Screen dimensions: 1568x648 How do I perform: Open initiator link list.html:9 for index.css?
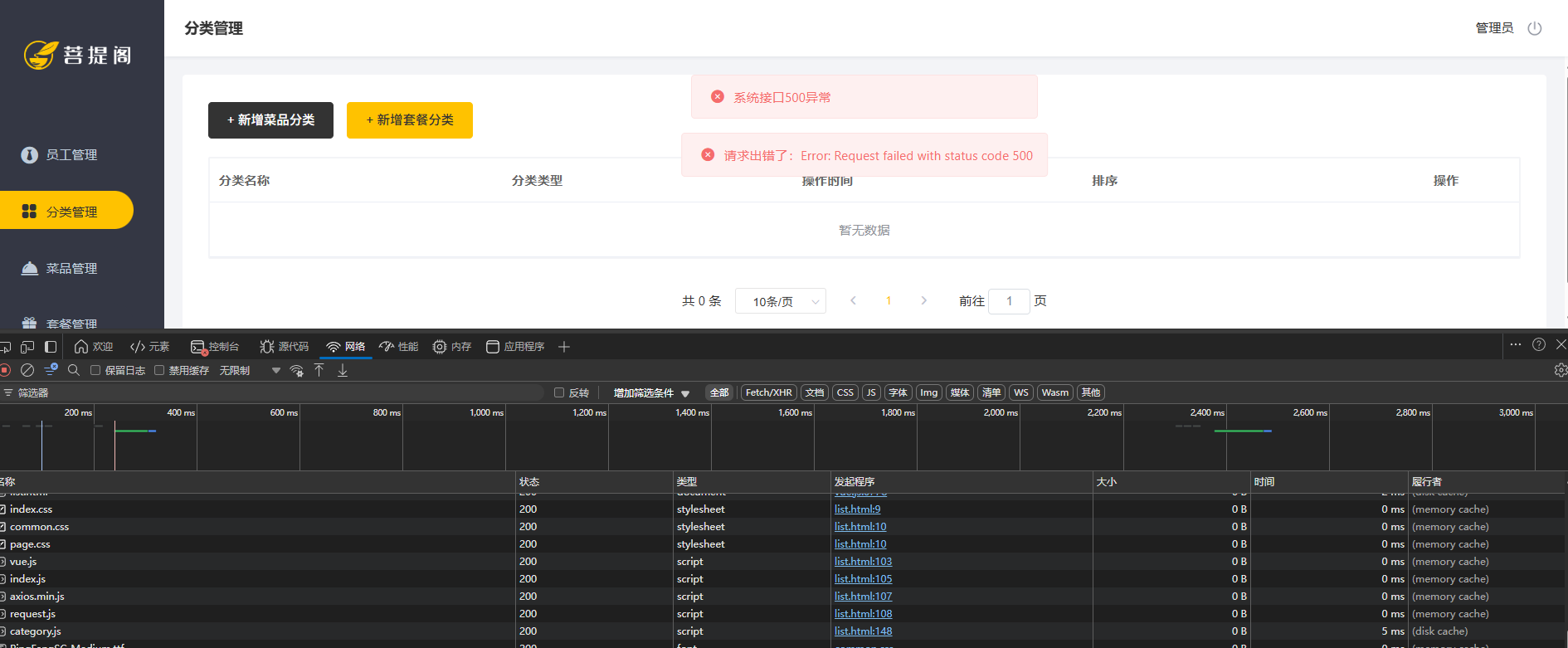click(x=857, y=509)
